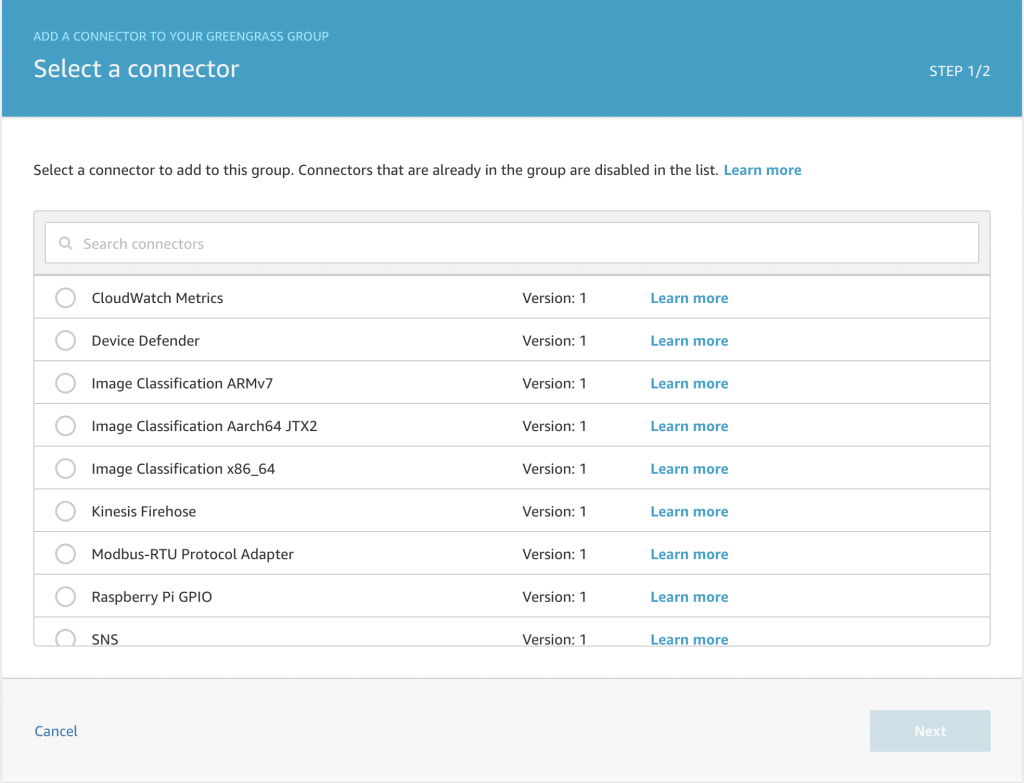
Task: Pick Image Classification x86_64 radio button
Action: [65, 468]
